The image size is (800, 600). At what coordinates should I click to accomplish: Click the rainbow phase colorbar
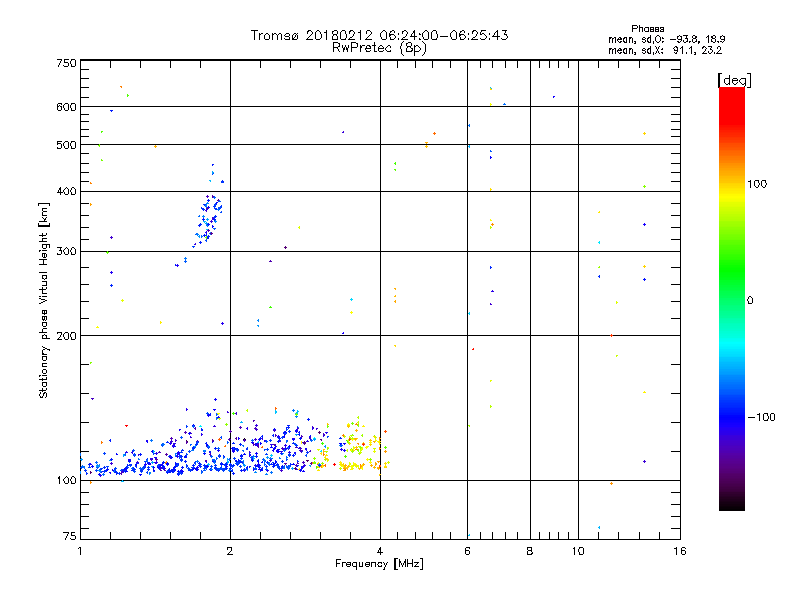732,298
